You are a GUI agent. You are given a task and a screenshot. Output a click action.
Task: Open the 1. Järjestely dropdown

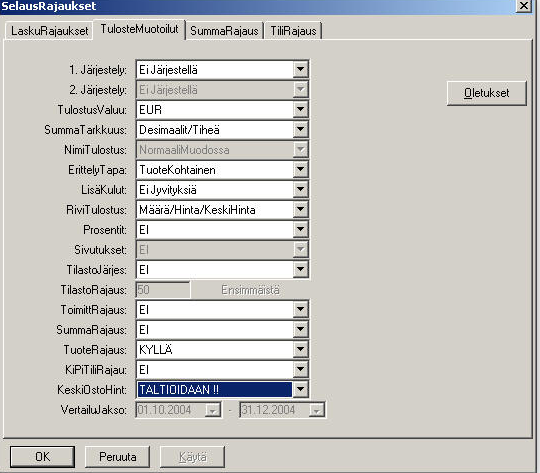pyautogui.click(x=300, y=70)
